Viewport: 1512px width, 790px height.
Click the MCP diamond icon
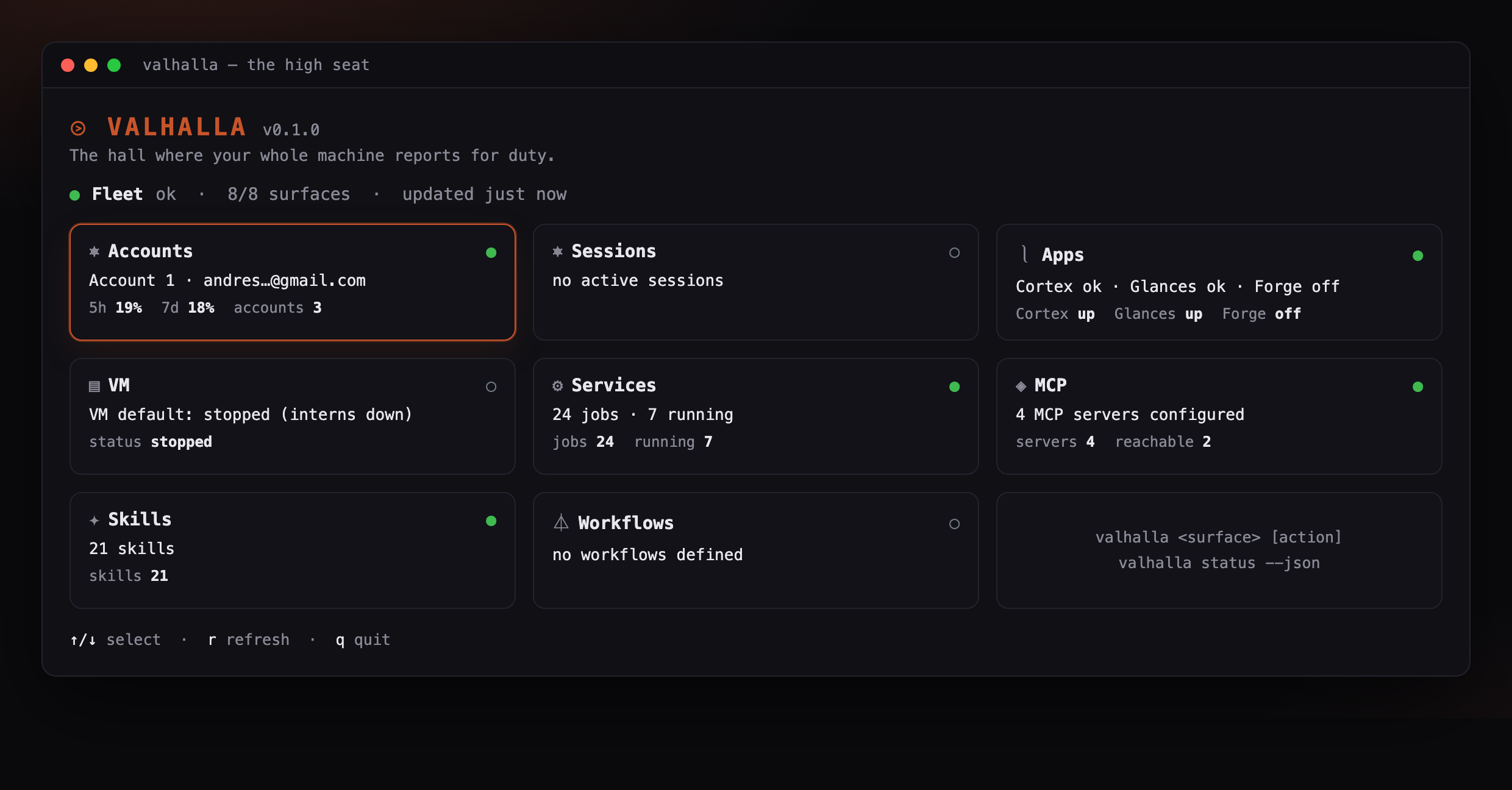point(1021,386)
